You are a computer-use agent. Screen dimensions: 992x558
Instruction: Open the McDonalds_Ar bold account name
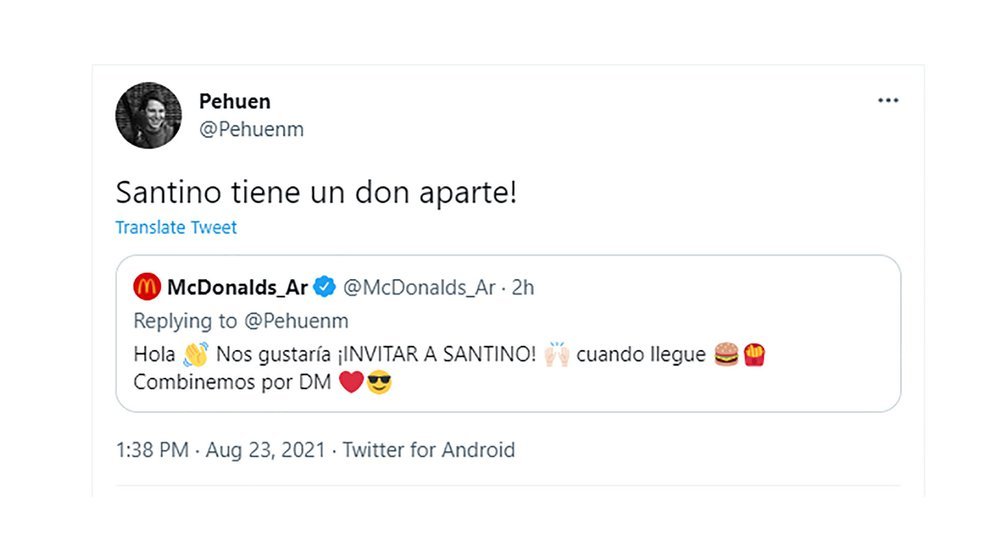[237, 287]
